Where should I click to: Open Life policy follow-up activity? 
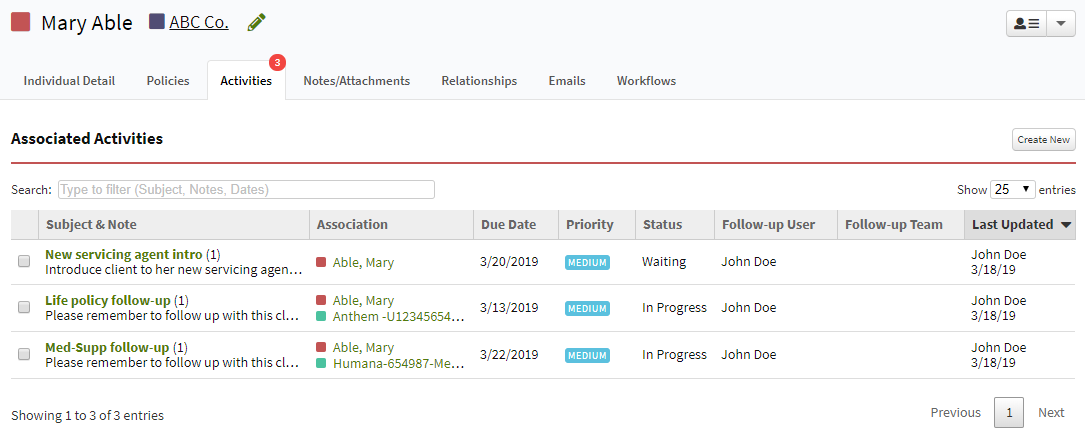coord(107,301)
